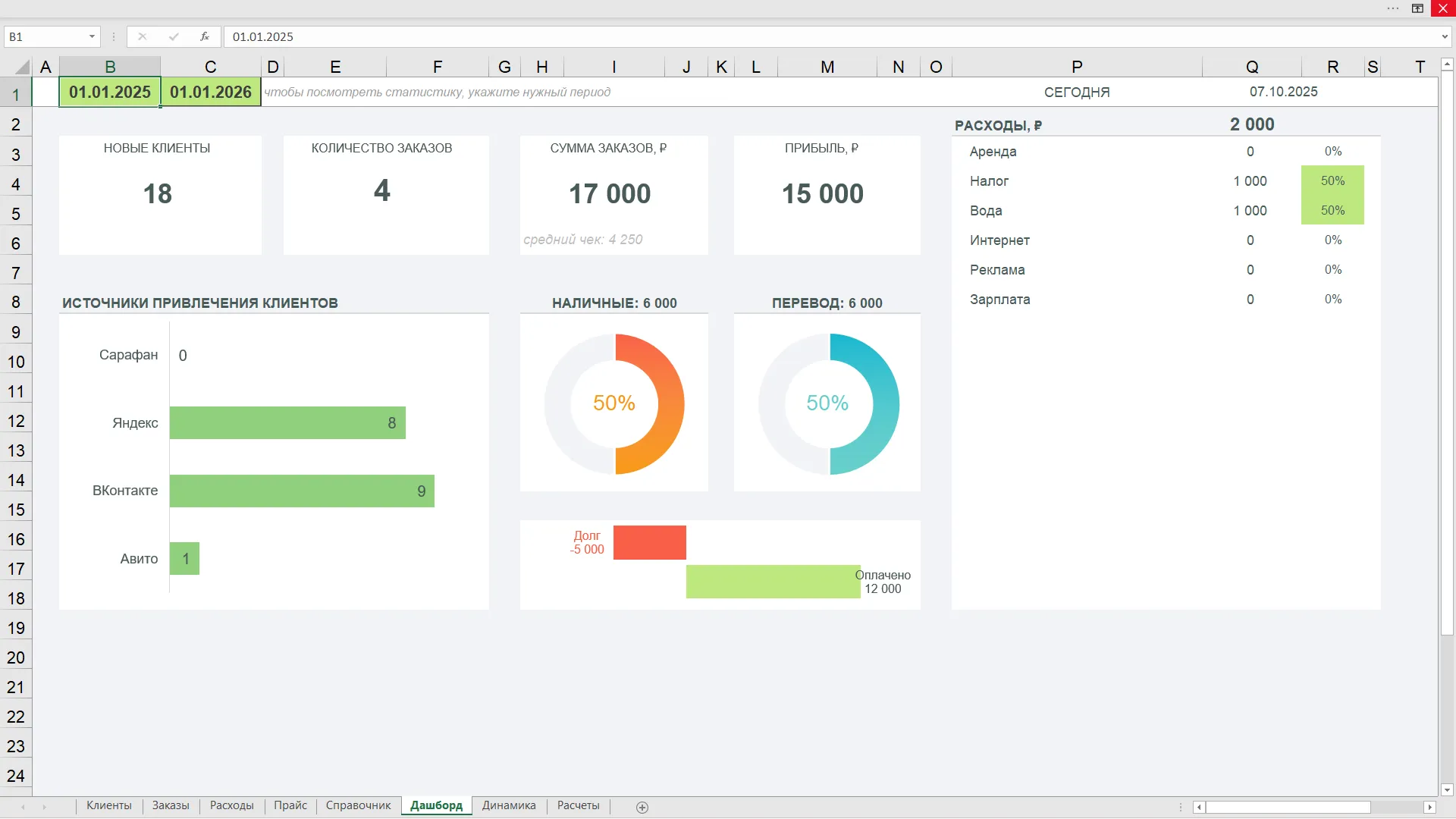1456x819 pixels.
Task: Go to the Динамика sheet tab
Action: (509, 805)
